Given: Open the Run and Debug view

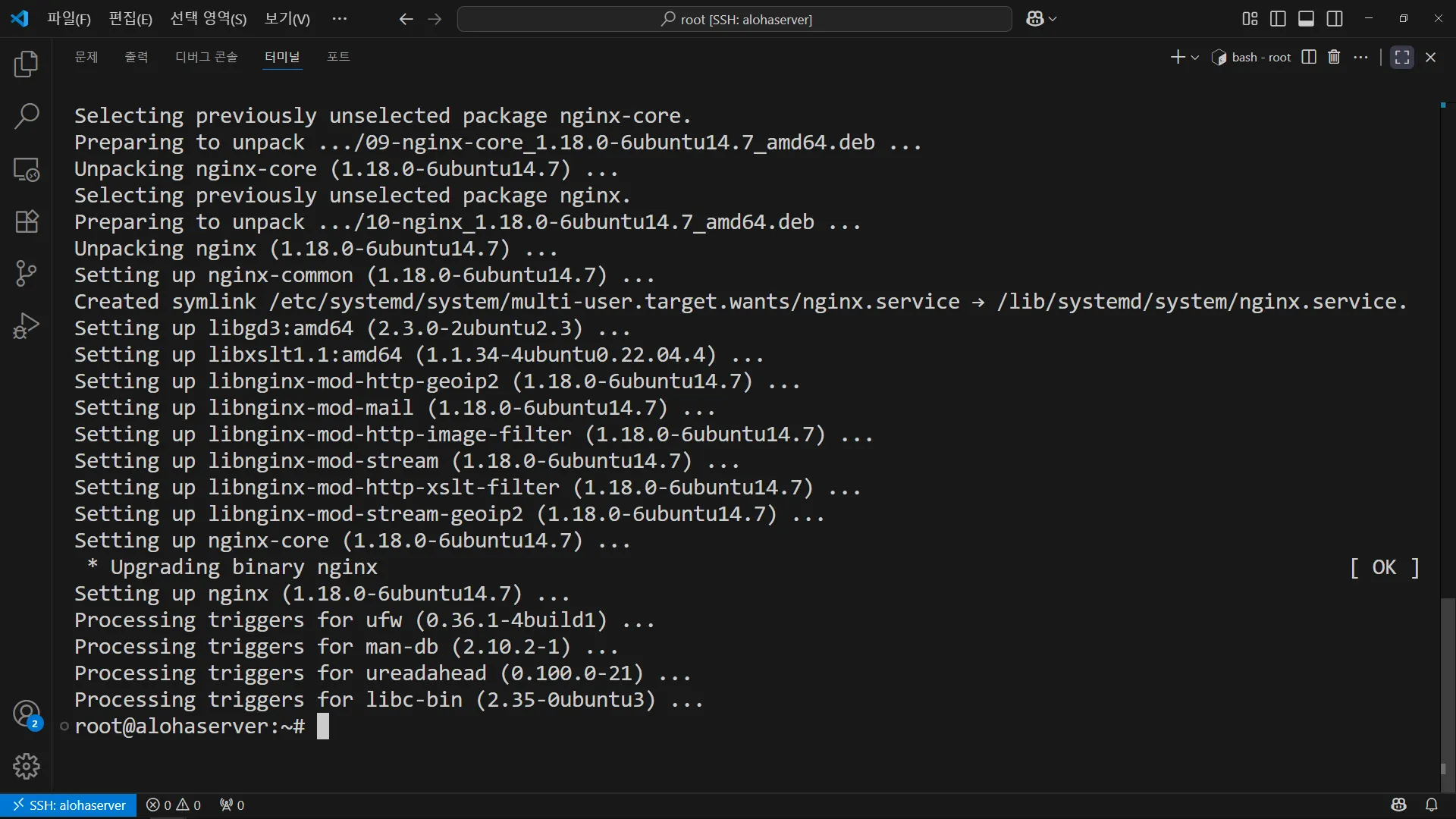Looking at the screenshot, I should point(27,326).
